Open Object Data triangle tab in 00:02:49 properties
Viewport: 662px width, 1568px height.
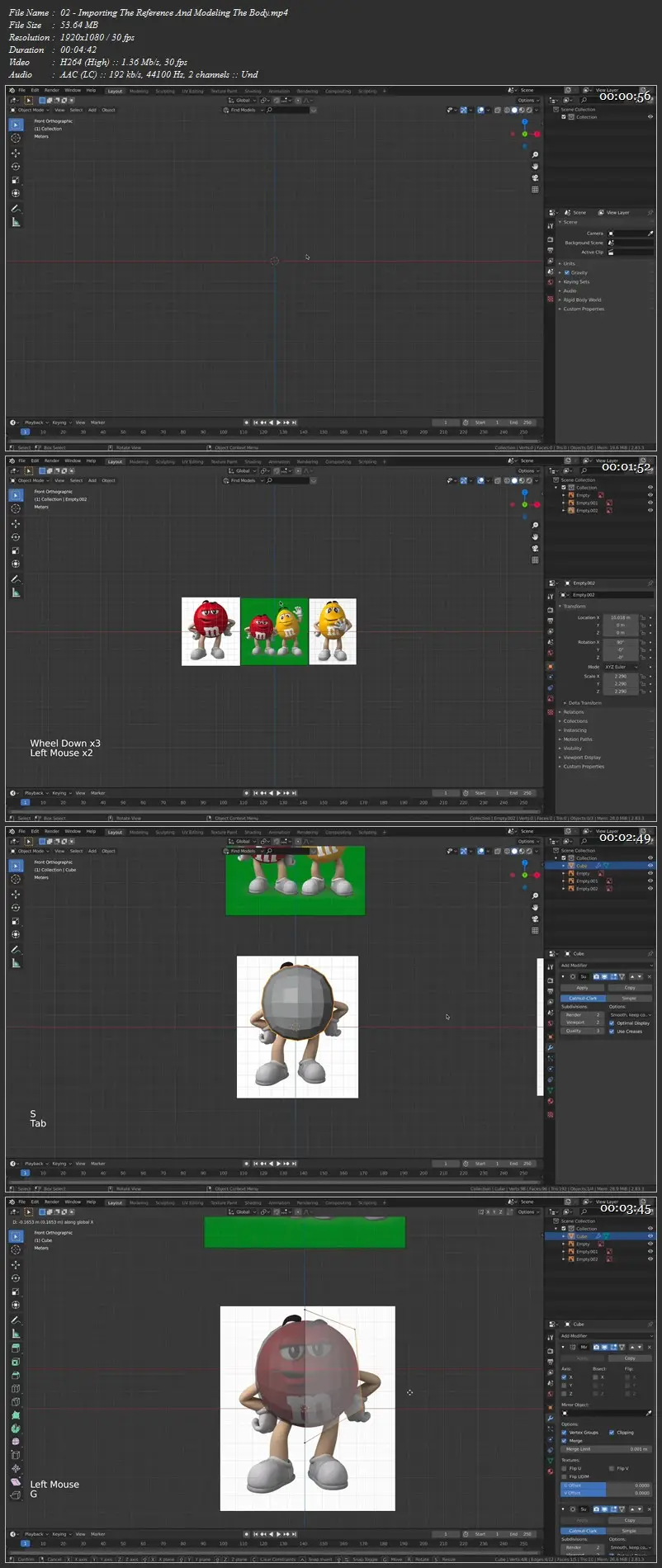click(551, 1090)
